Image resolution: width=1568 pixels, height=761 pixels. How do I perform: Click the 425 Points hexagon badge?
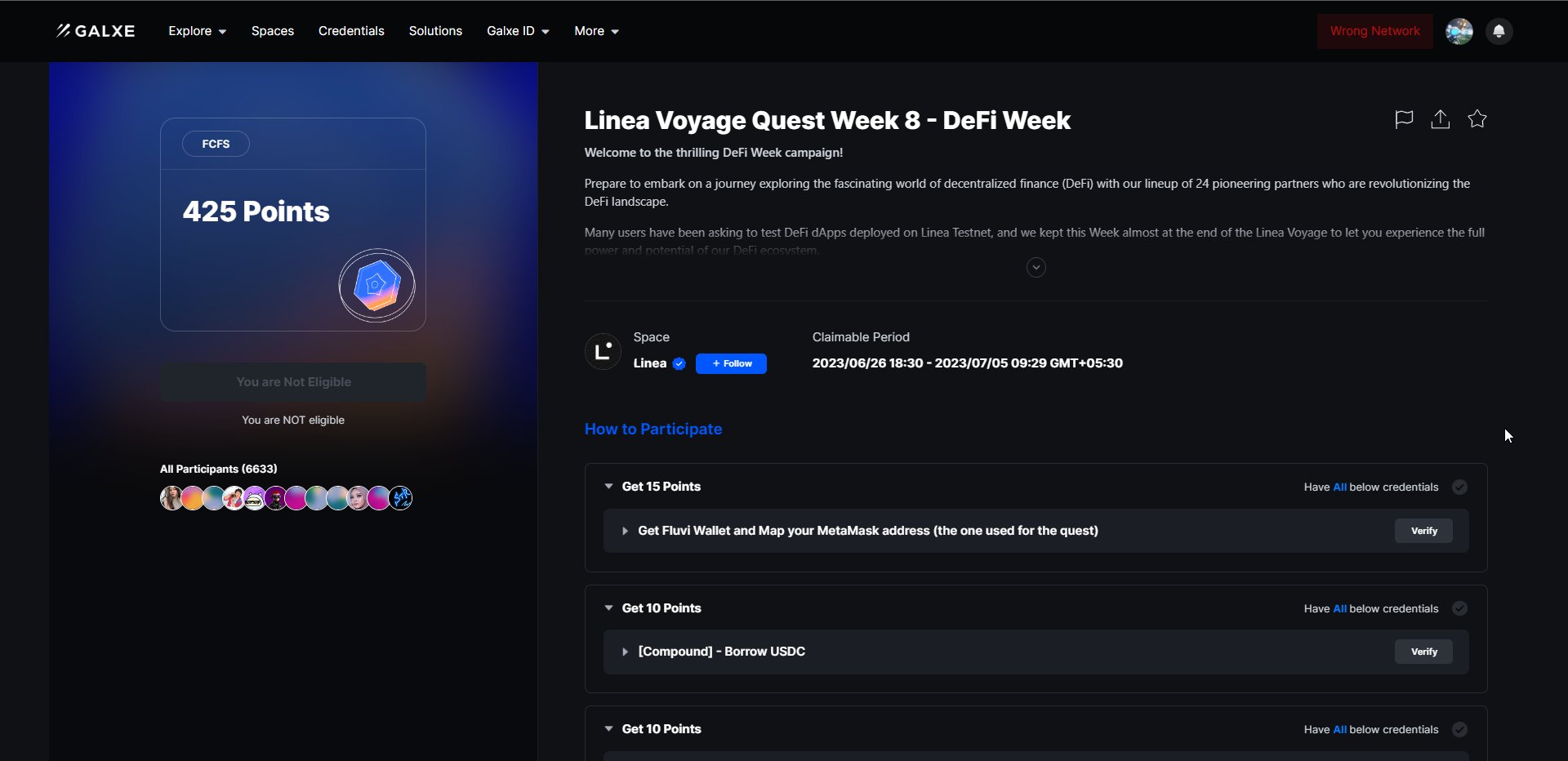point(376,285)
